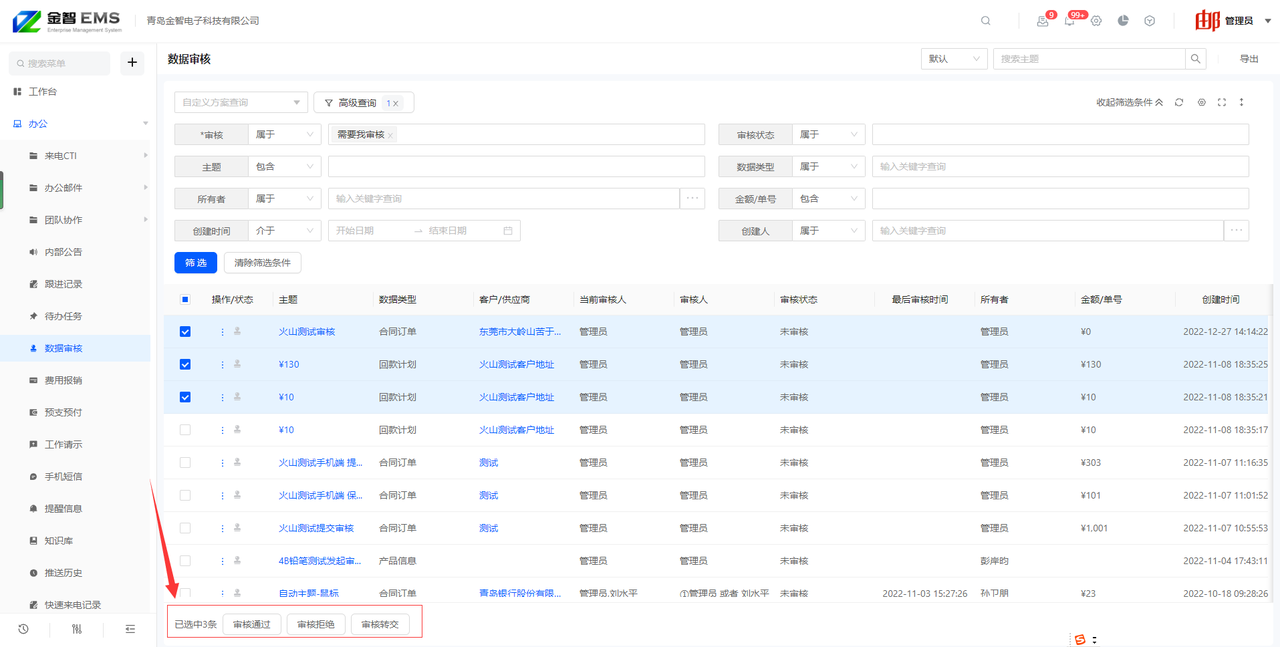
Task: Check the ¥10 row dated 18:35:17
Action: tap(185, 430)
